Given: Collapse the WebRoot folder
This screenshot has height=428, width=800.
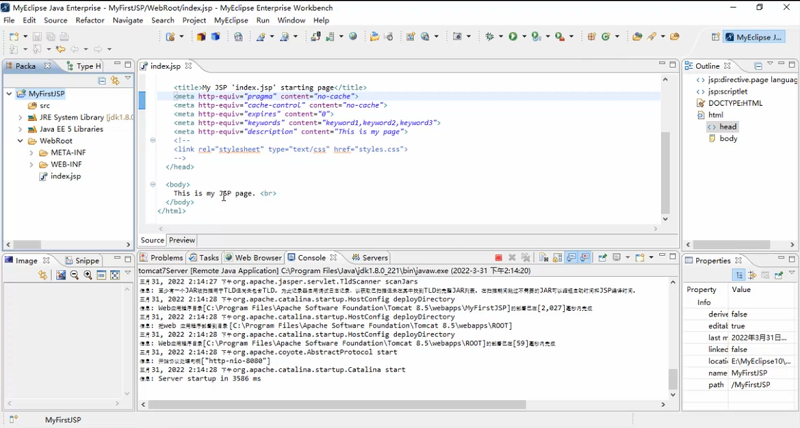Looking at the screenshot, I should (20, 141).
